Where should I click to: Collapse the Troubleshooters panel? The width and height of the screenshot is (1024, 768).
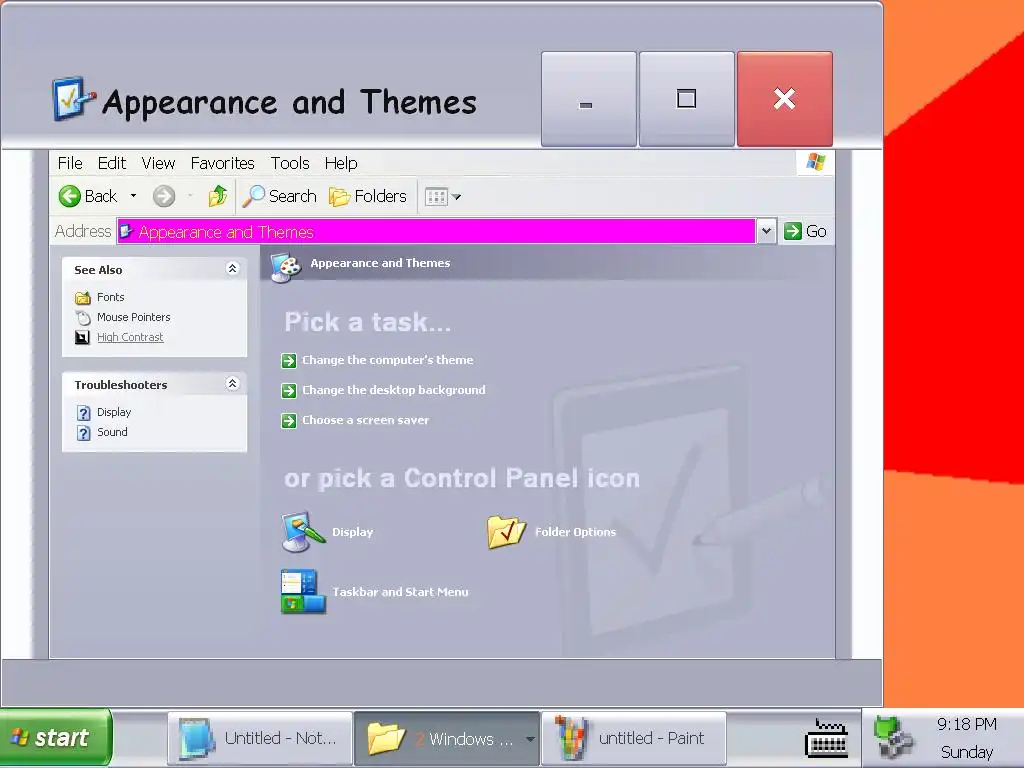tap(232, 383)
